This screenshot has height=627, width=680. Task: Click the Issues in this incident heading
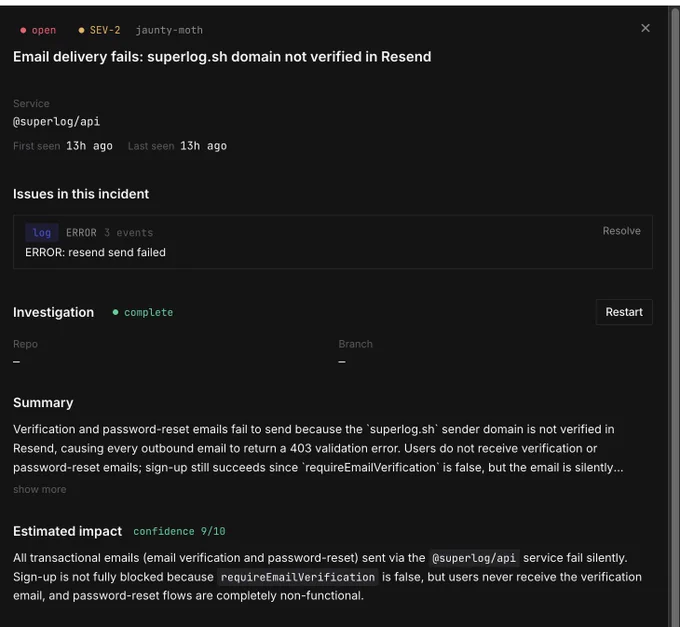pos(81,194)
